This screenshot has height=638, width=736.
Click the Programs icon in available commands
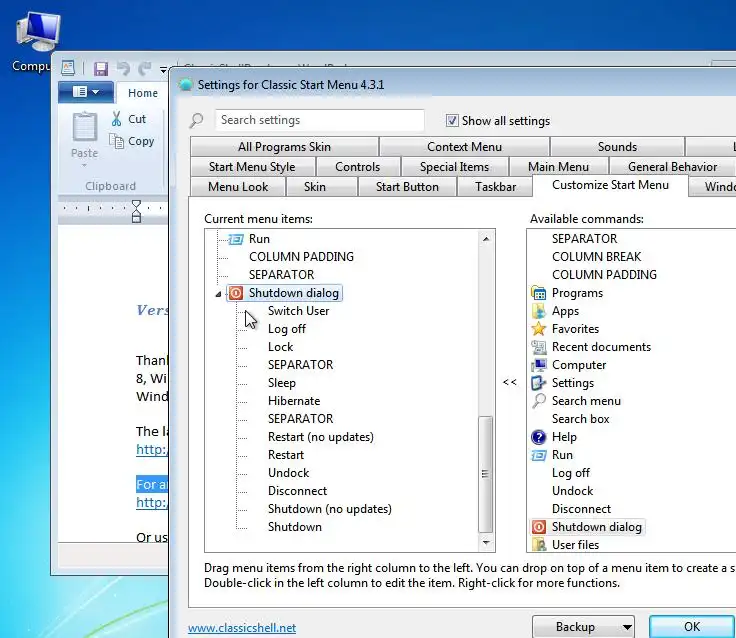point(538,293)
